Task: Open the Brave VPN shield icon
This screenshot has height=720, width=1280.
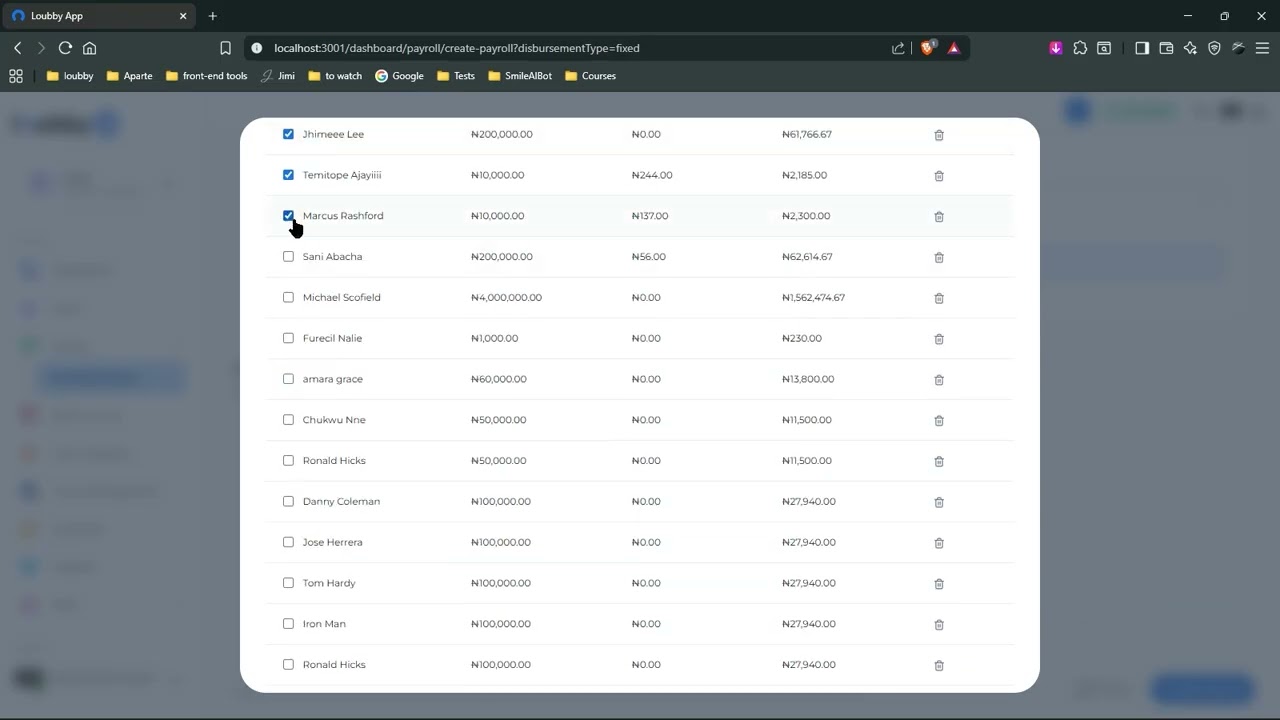Action: [1214, 48]
